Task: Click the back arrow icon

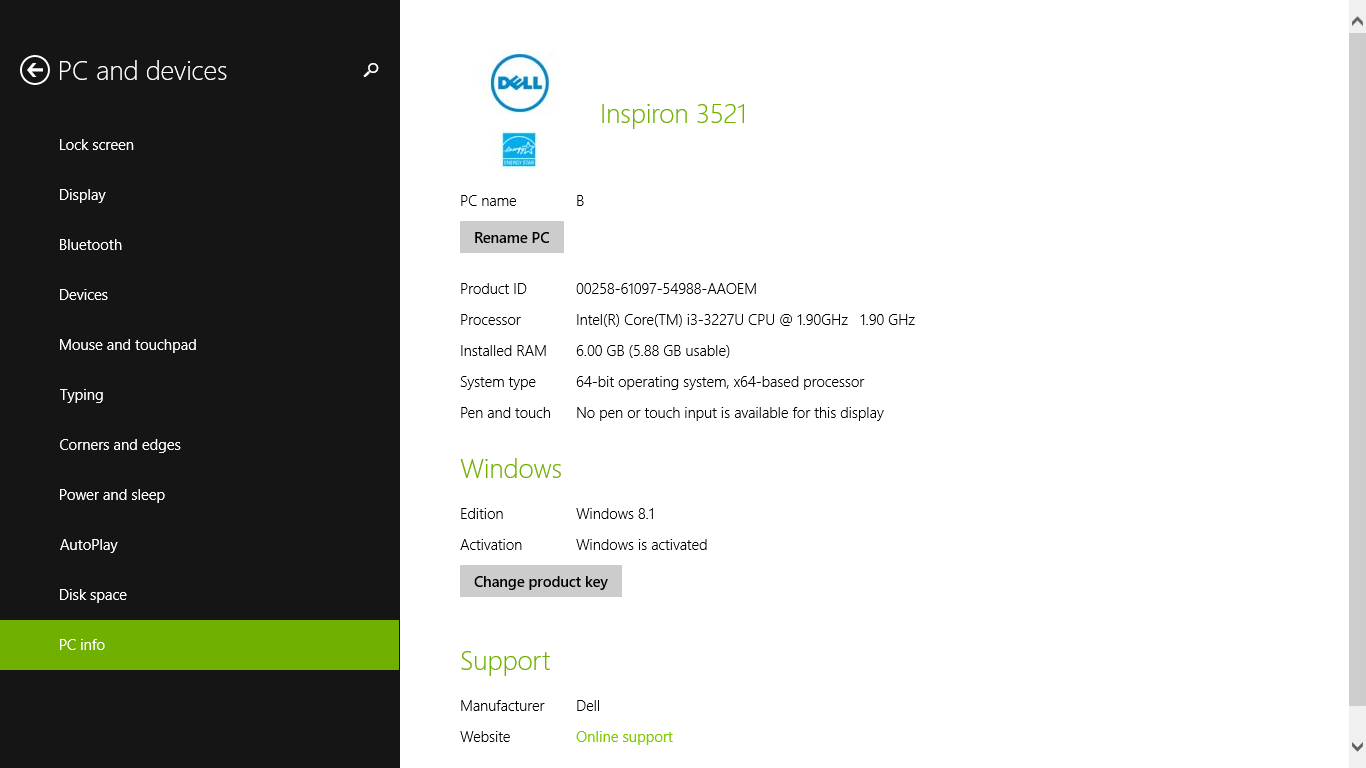Action: point(35,70)
